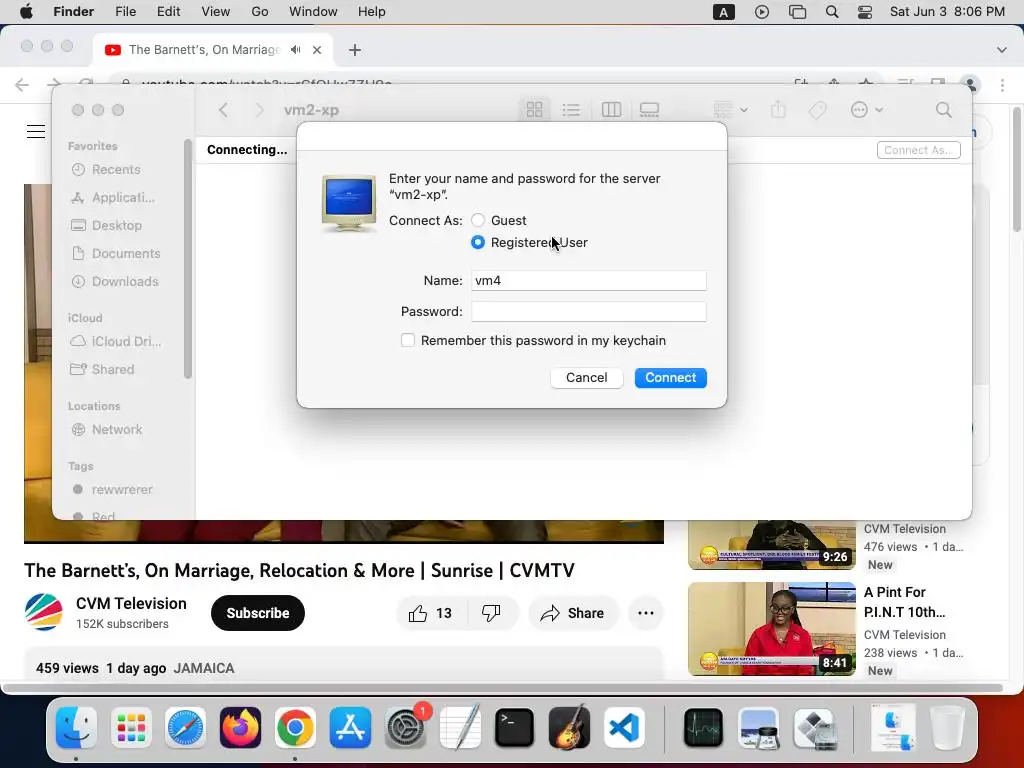Open the Finder menu in menu bar
Viewport: 1024px width, 768px height.
(73, 12)
